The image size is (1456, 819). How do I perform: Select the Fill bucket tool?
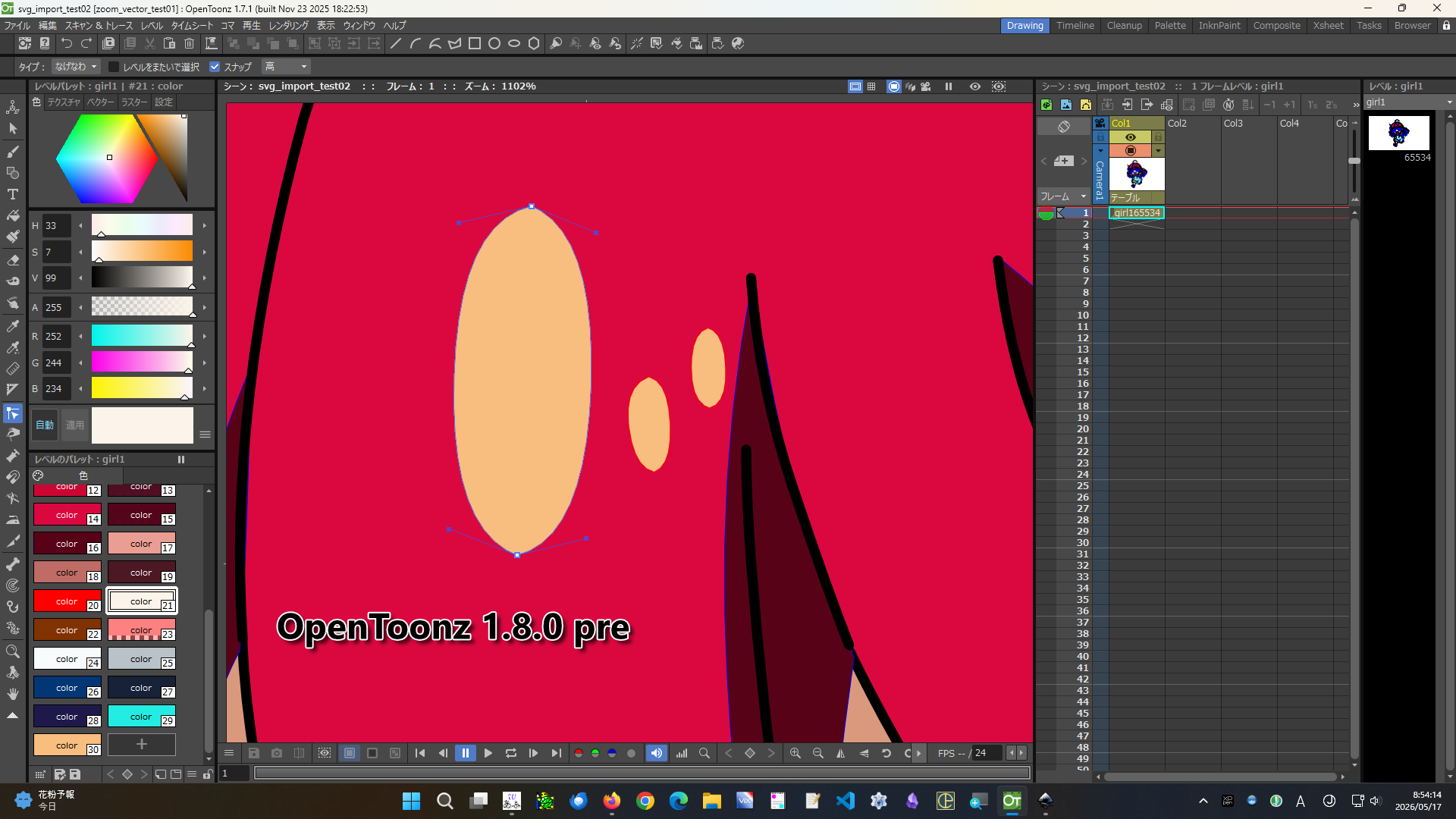(x=13, y=215)
